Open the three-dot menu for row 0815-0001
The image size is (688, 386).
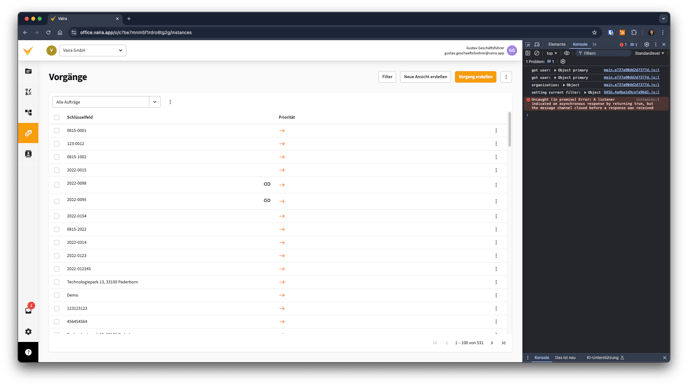coord(496,130)
